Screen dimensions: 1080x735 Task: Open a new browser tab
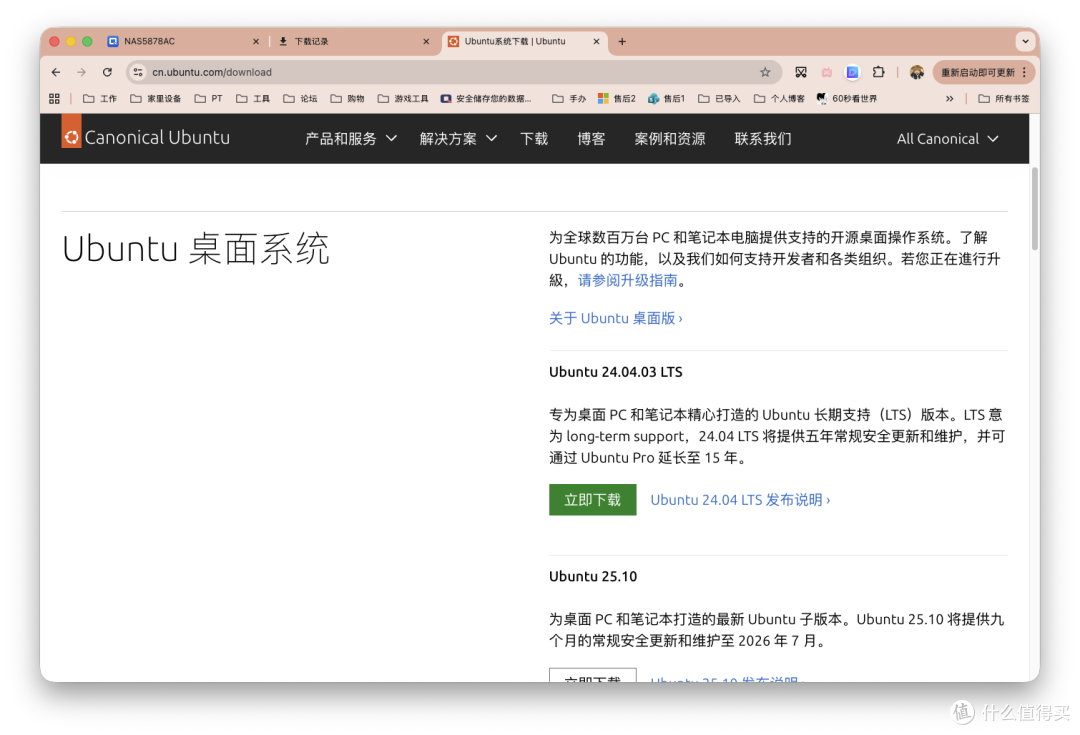coord(622,41)
